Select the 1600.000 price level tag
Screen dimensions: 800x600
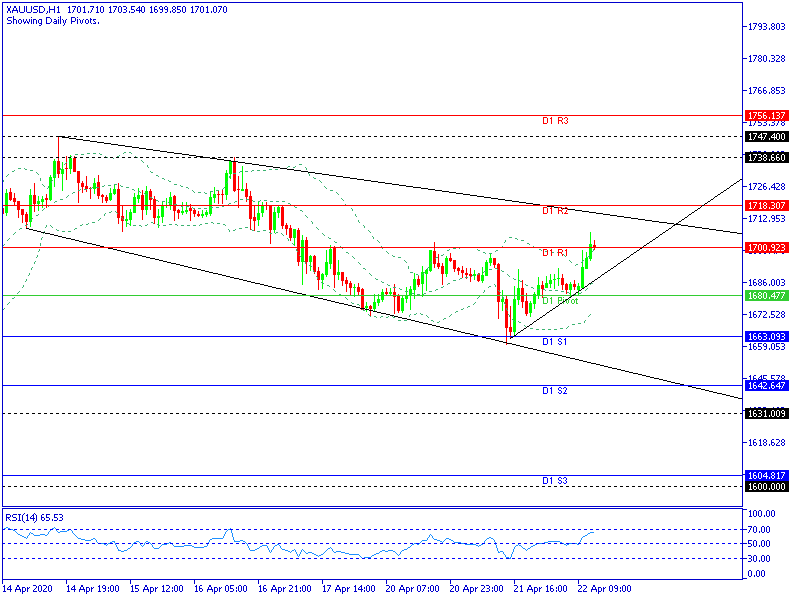(765, 486)
